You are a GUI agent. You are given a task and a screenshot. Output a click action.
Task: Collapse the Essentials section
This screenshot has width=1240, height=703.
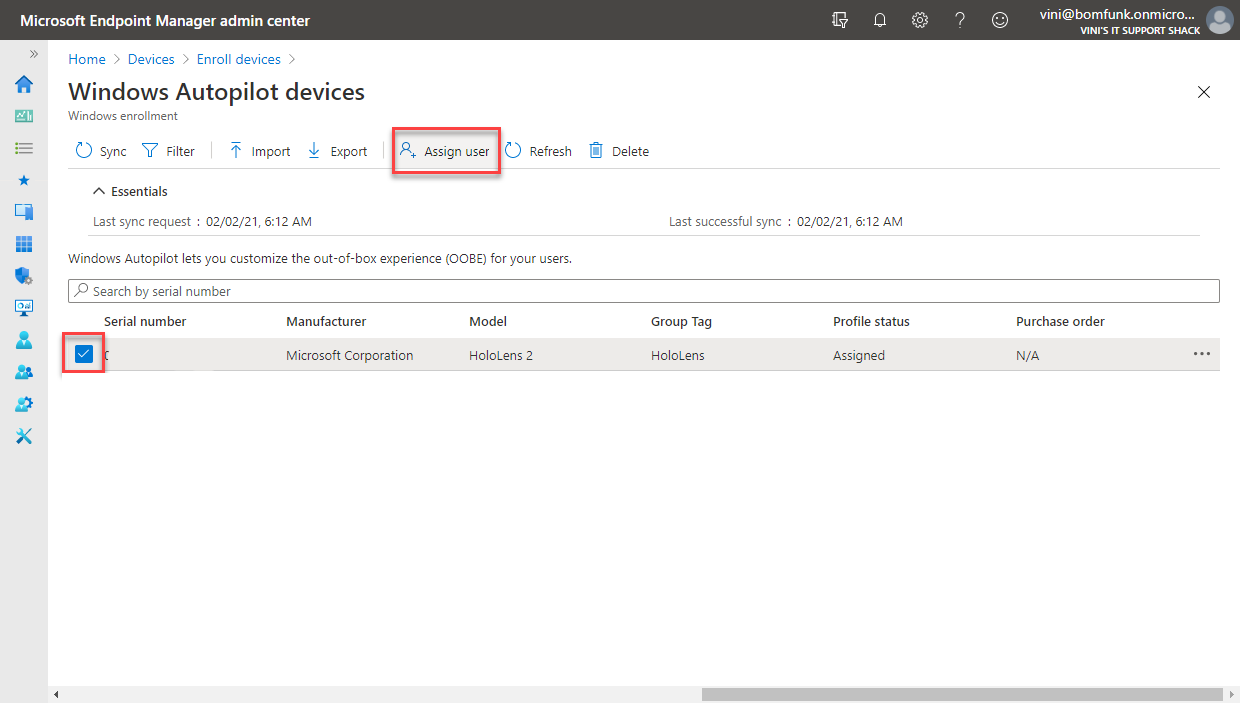(x=130, y=191)
